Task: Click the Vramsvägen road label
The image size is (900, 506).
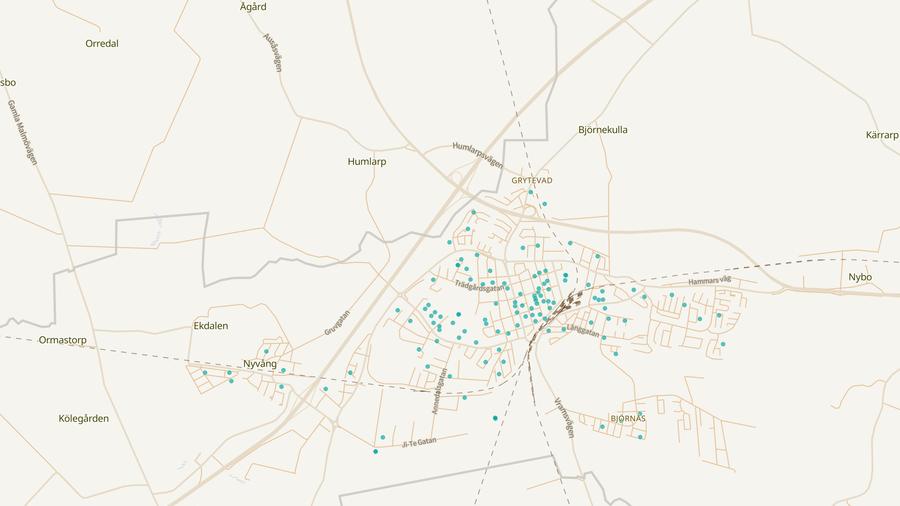Action: coord(564,417)
